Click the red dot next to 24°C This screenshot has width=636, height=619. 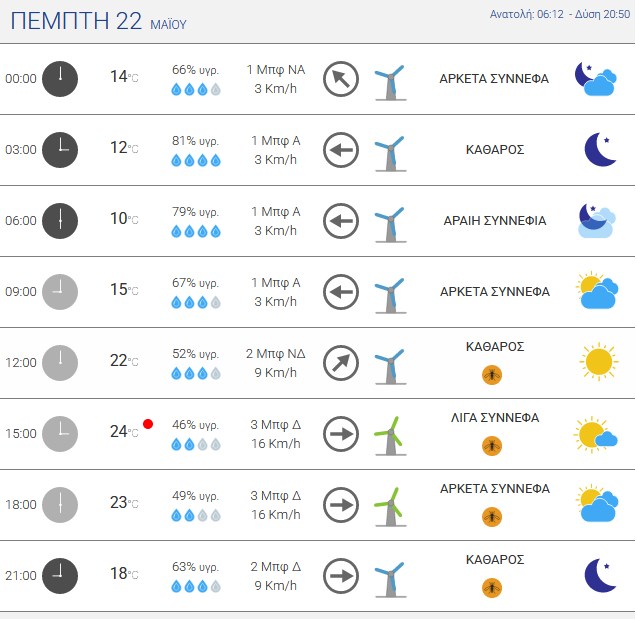point(148,424)
